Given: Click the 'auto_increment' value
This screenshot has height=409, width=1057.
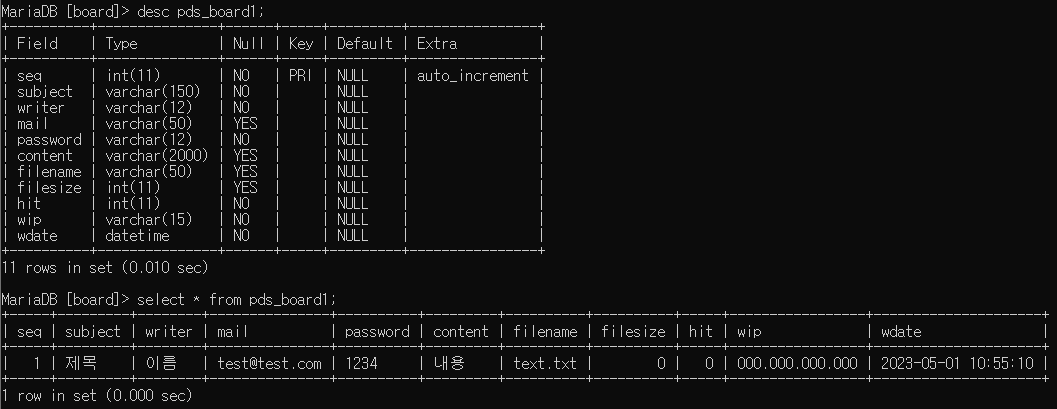Looking at the screenshot, I should [473, 76].
